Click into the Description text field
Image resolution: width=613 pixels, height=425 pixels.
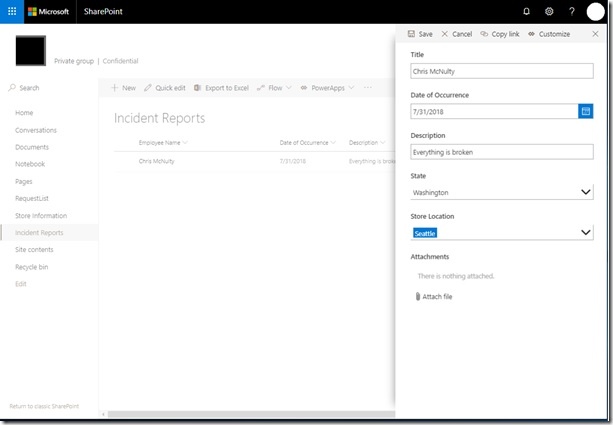click(502, 152)
